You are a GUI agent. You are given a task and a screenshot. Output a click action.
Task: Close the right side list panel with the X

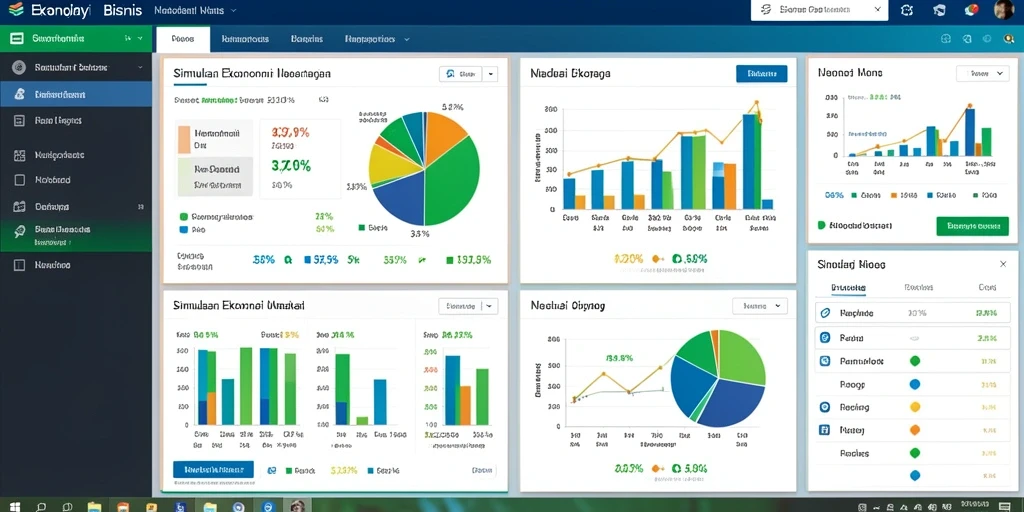click(1003, 264)
